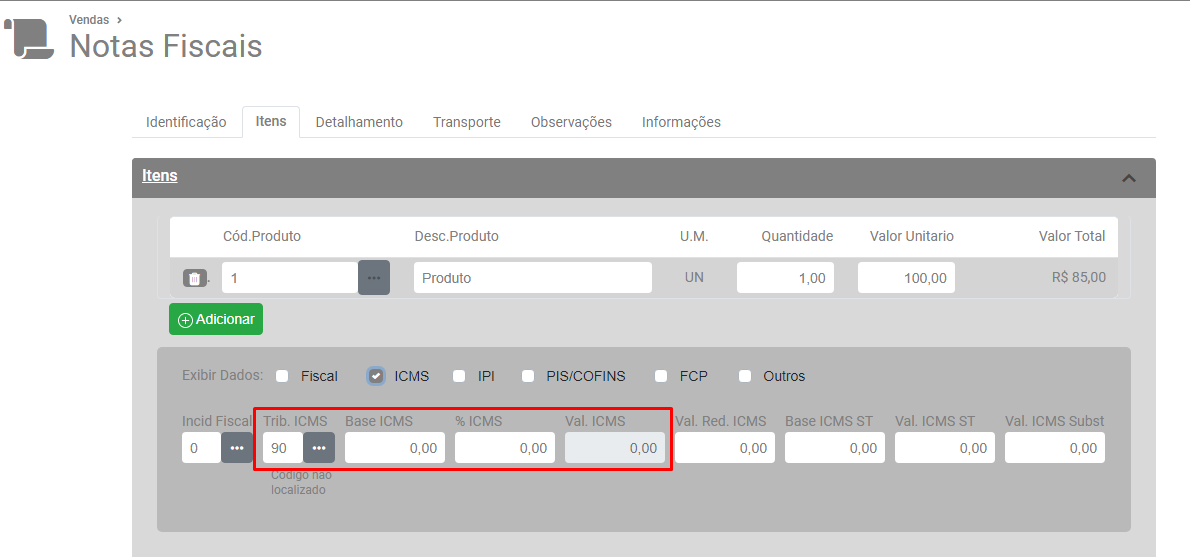This screenshot has width=1190, height=557.
Task: Open product code lookup ellipsis button
Action: 374,278
